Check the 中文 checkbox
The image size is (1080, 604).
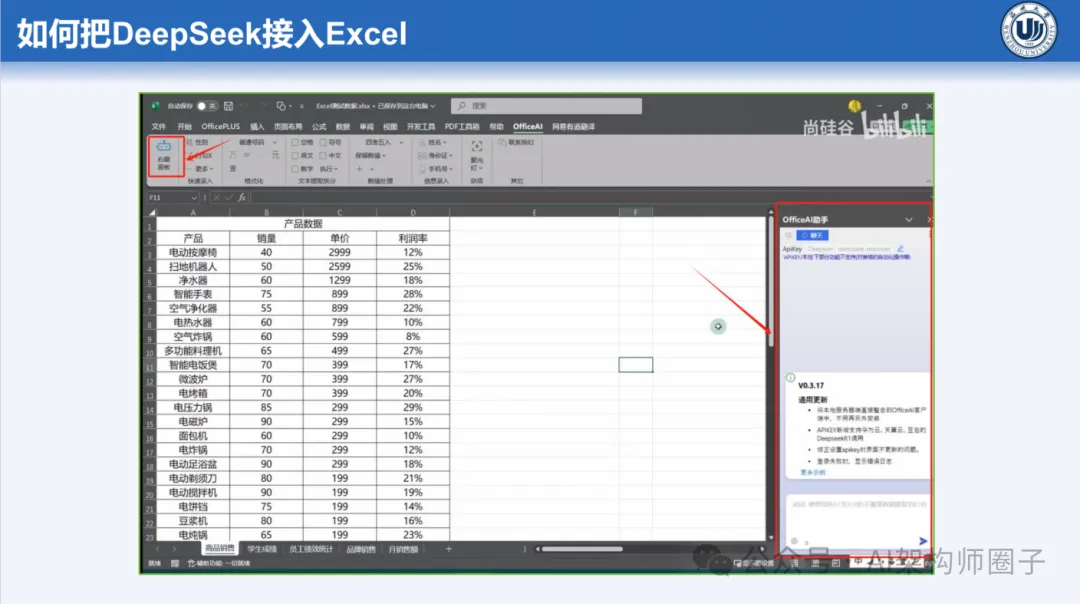(x=323, y=156)
